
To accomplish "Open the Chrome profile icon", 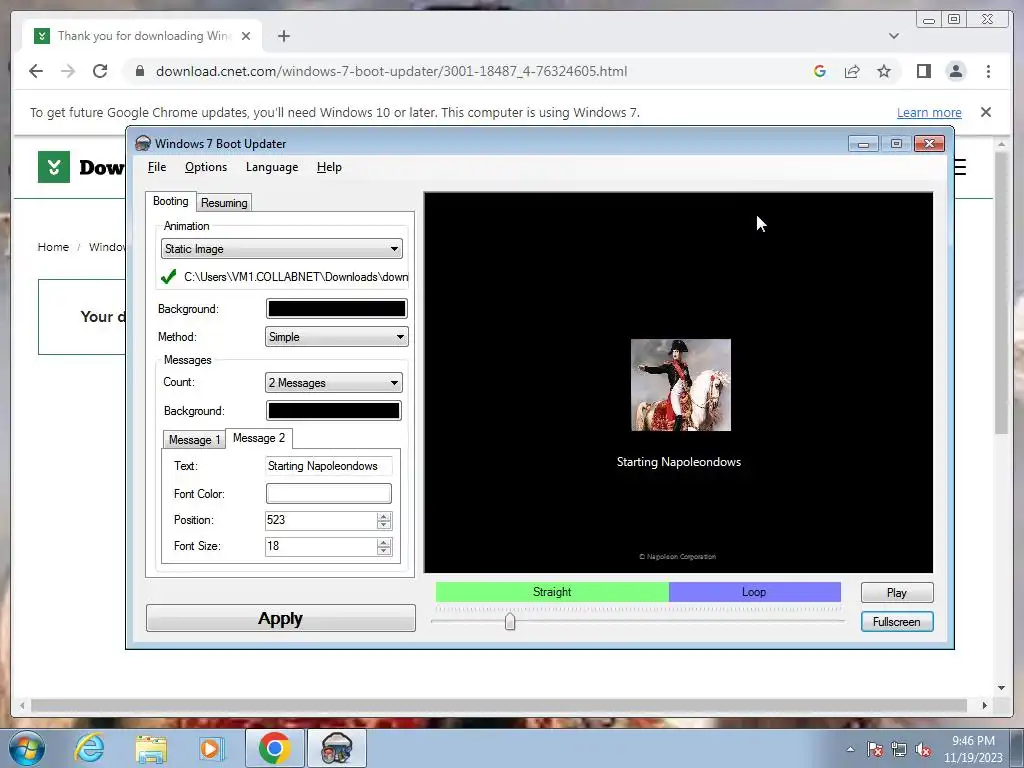I will pos(956,71).
